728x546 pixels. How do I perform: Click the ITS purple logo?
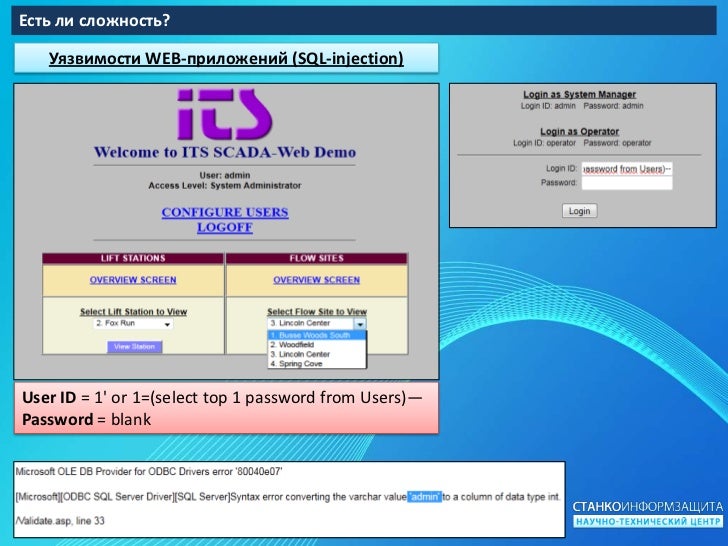click(224, 114)
